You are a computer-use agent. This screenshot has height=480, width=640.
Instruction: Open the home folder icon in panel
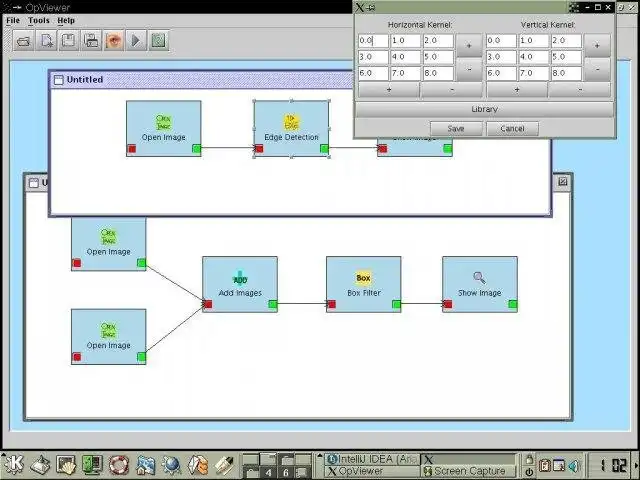coord(145,464)
